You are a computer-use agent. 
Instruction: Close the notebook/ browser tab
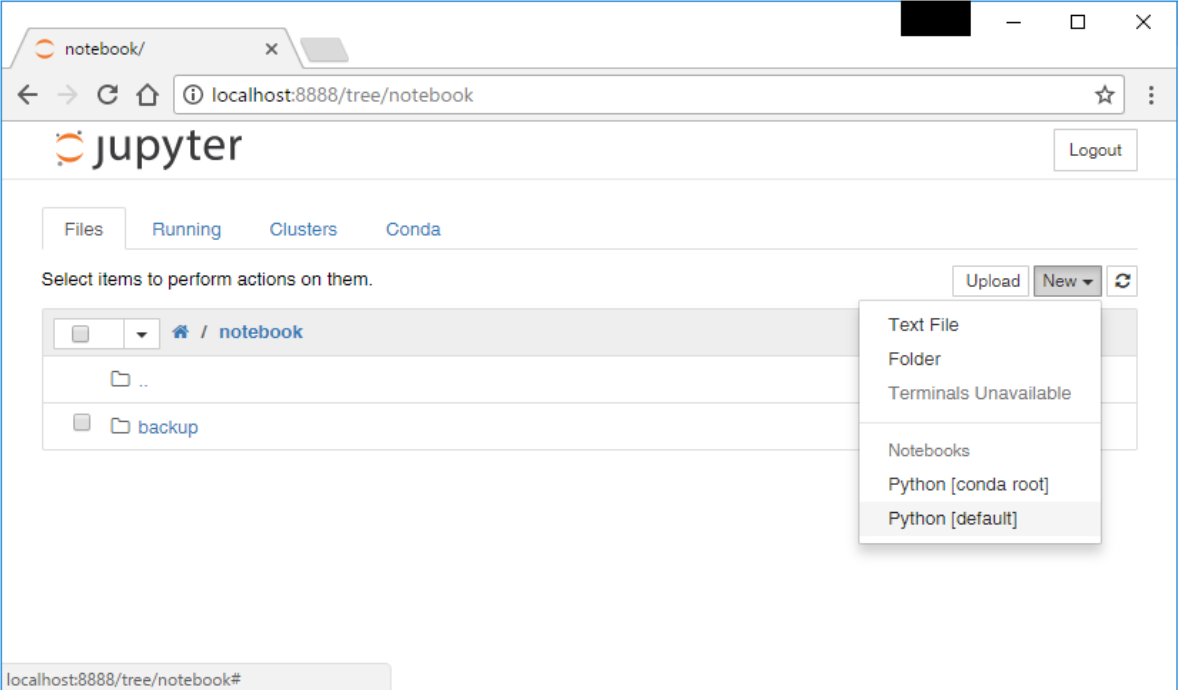tap(271, 49)
